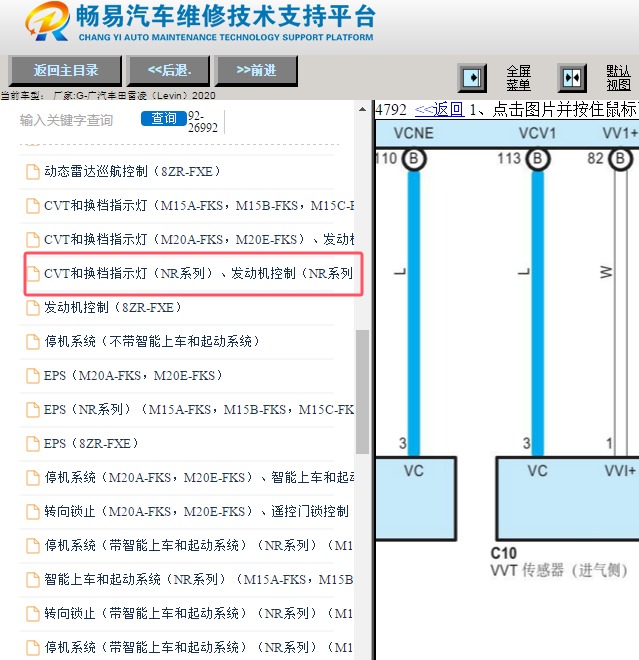Go forward with the >>前进 button

tap(256, 70)
